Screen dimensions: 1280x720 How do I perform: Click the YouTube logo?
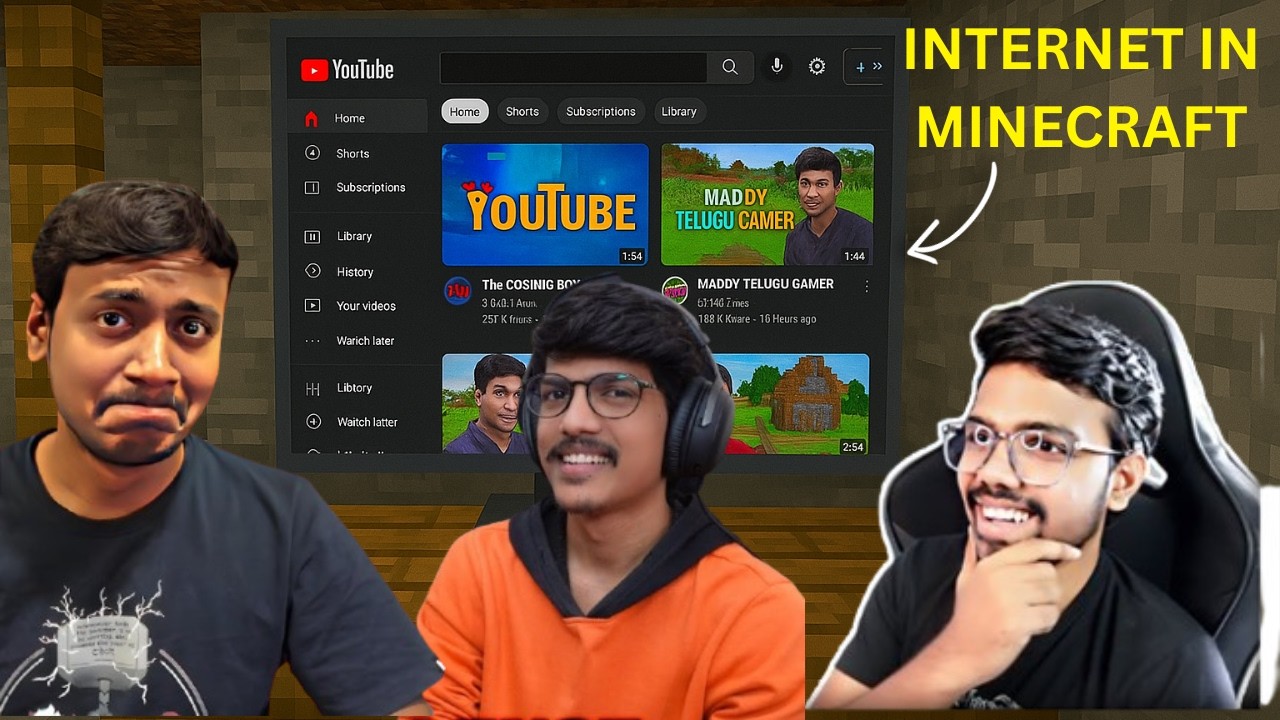pos(347,69)
